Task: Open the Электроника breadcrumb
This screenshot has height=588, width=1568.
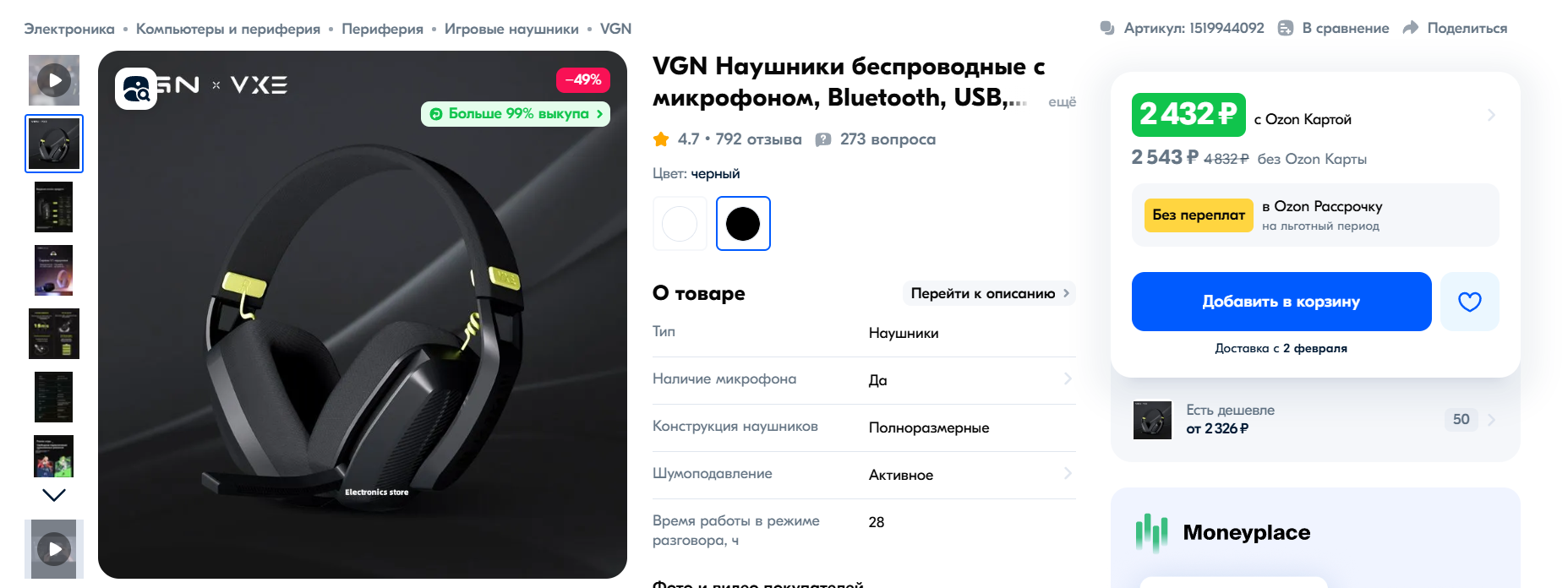Action: point(69,29)
